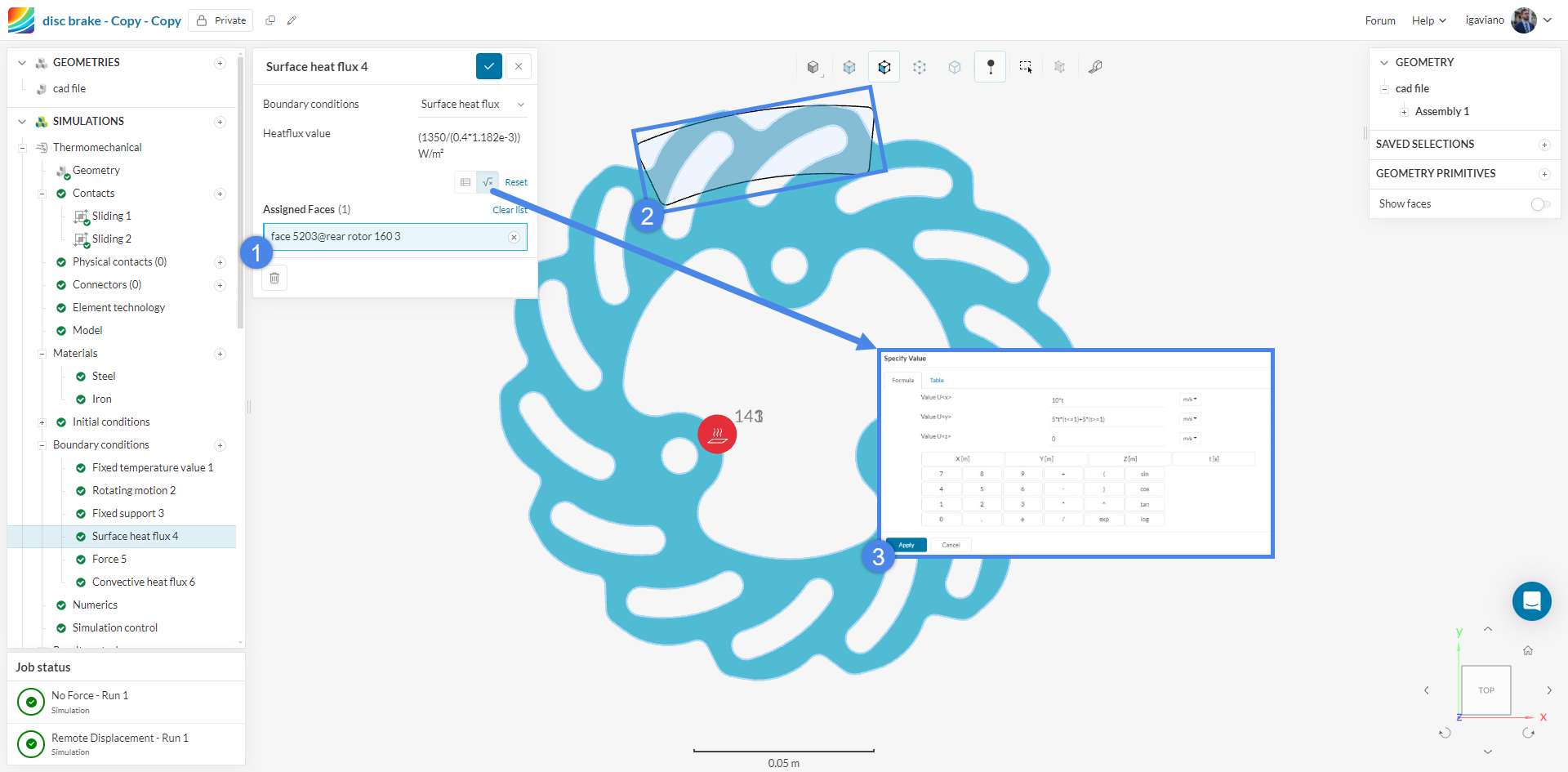1568x772 pixels.
Task: Toggle the Show faces switch
Action: (1540, 204)
